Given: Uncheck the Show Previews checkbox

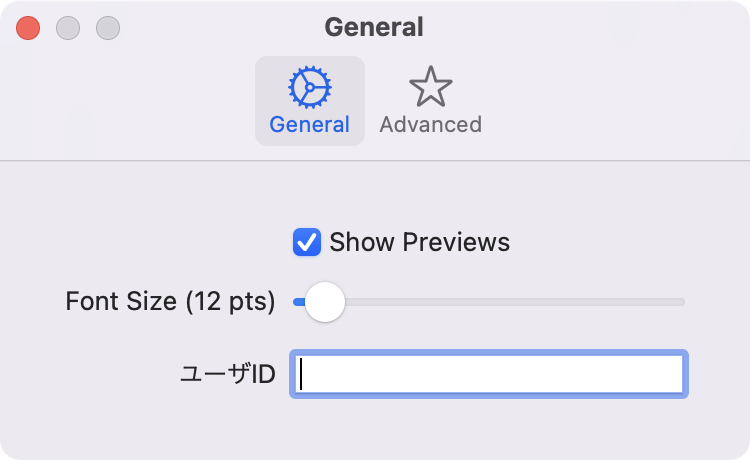Looking at the screenshot, I should coord(307,242).
